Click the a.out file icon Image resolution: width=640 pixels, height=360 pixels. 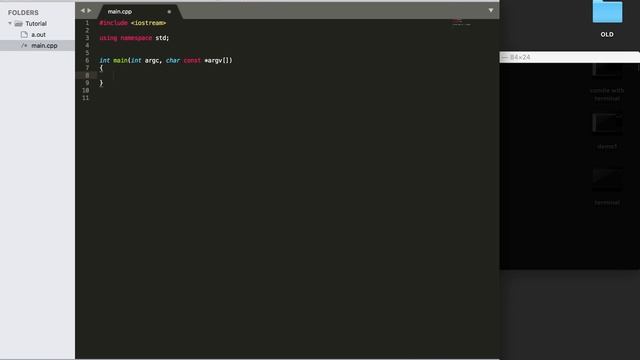coord(24,35)
